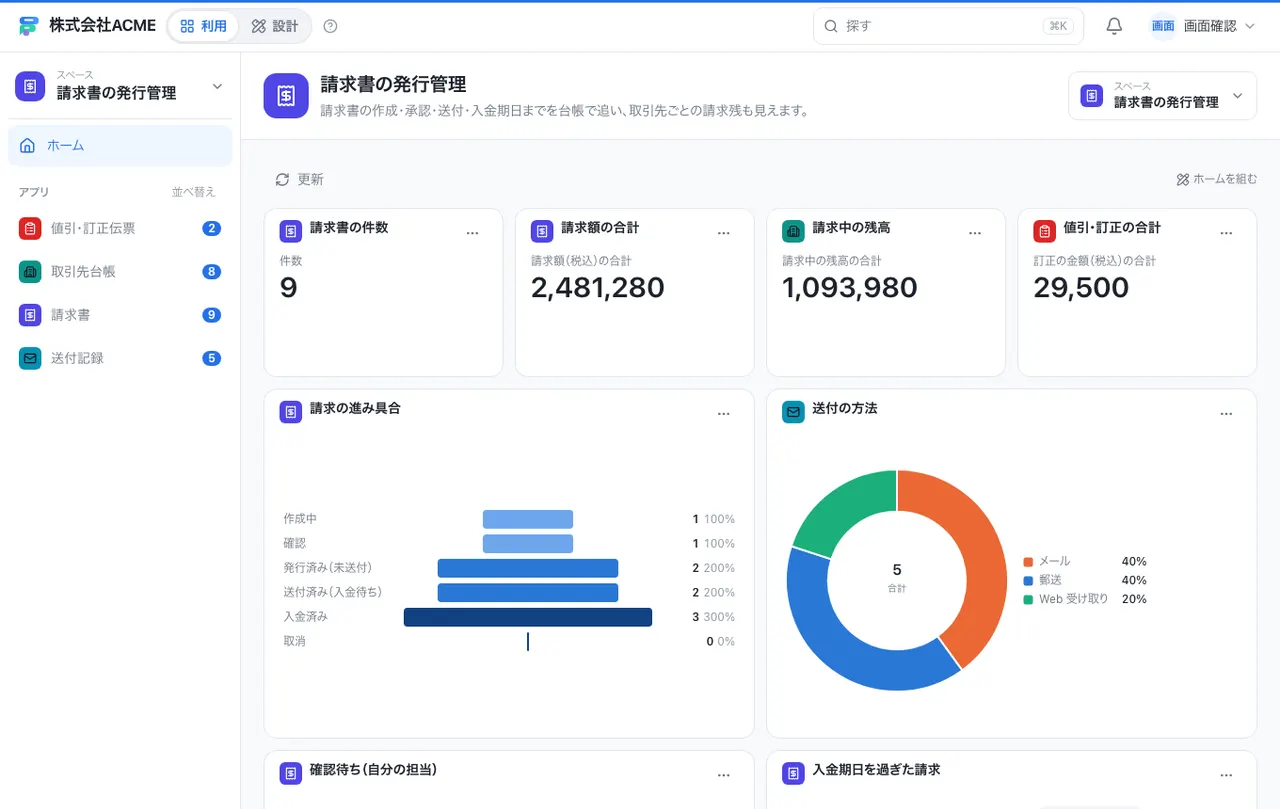Image resolution: width=1280 pixels, height=809 pixels.
Task: Open the スペース dropdown in page header
Action: [x=1162, y=96]
